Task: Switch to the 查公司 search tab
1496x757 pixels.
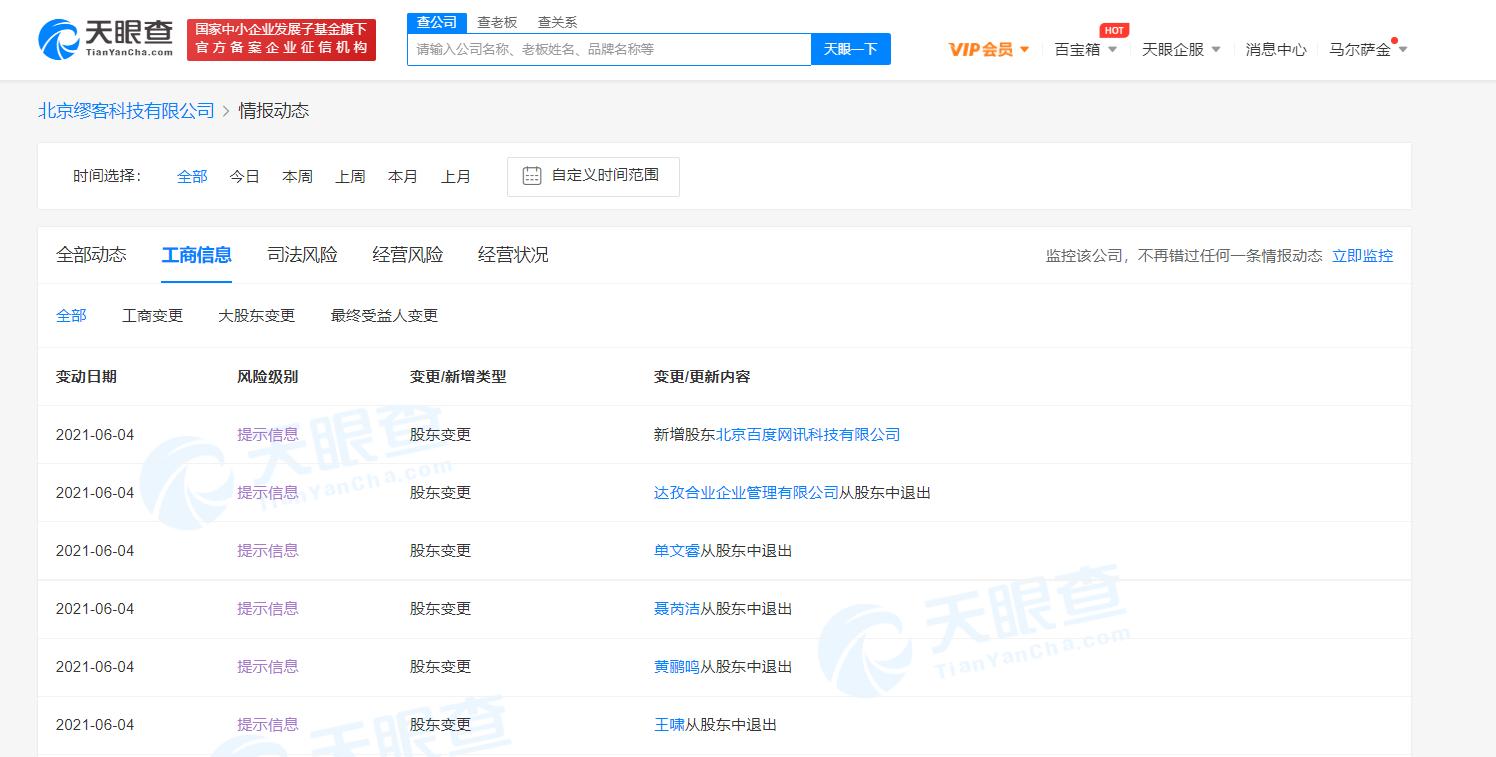Action: [437, 22]
